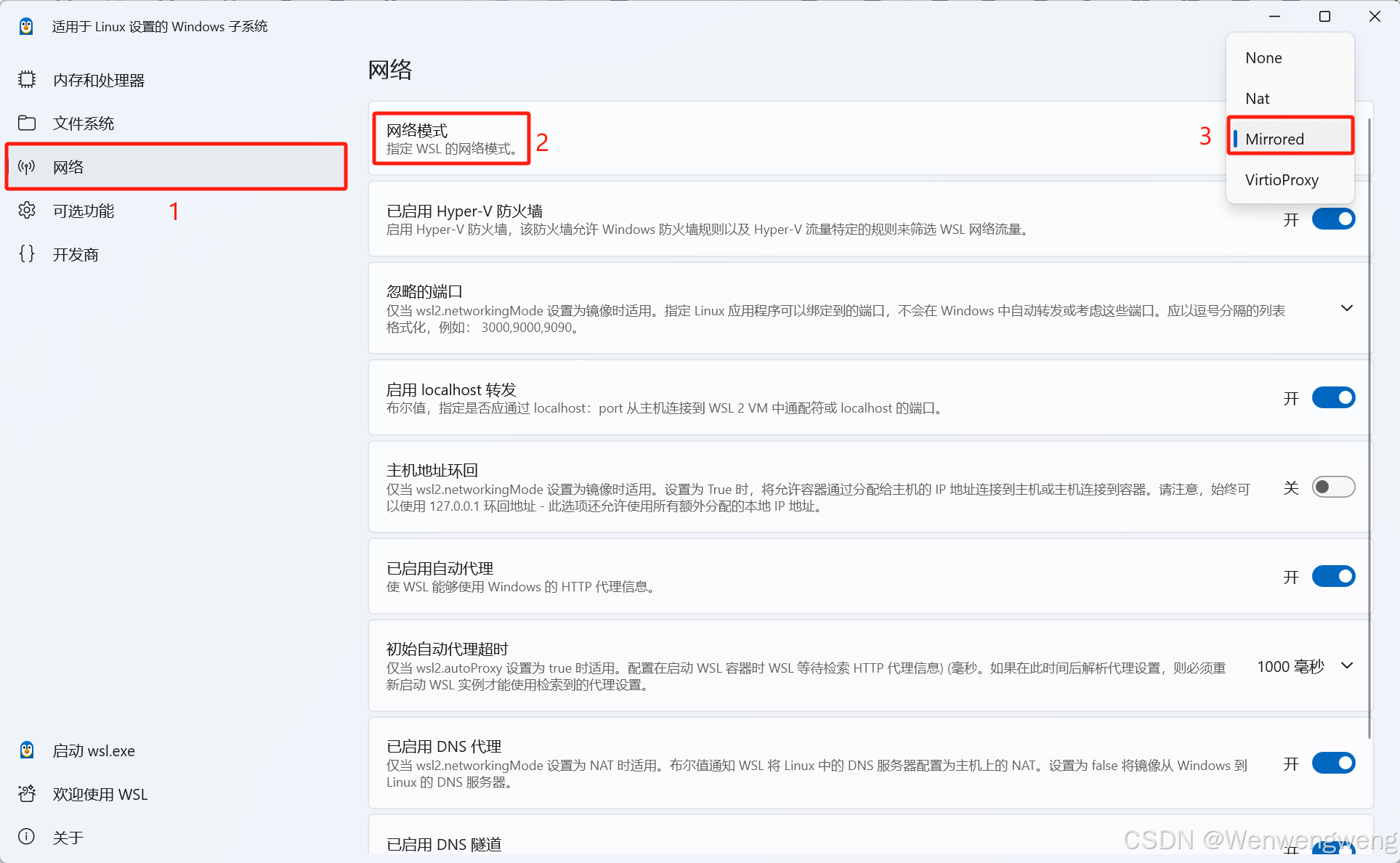Image resolution: width=1400 pixels, height=863 pixels.
Task: Click 启动 wsl.exe in the sidebar
Action: pos(94,750)
